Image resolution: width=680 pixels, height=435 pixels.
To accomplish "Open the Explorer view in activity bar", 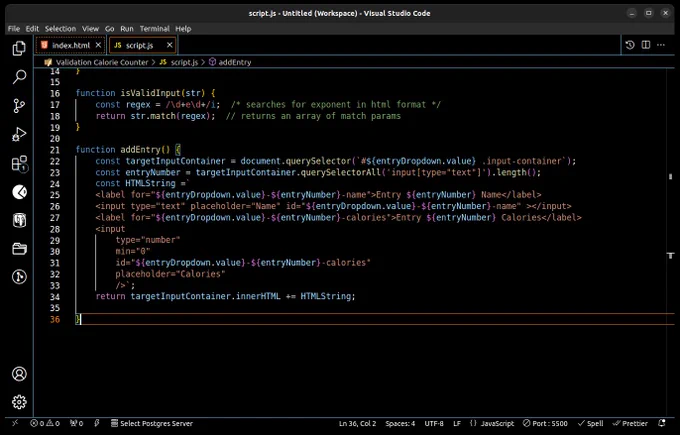I will click(19, 48).
